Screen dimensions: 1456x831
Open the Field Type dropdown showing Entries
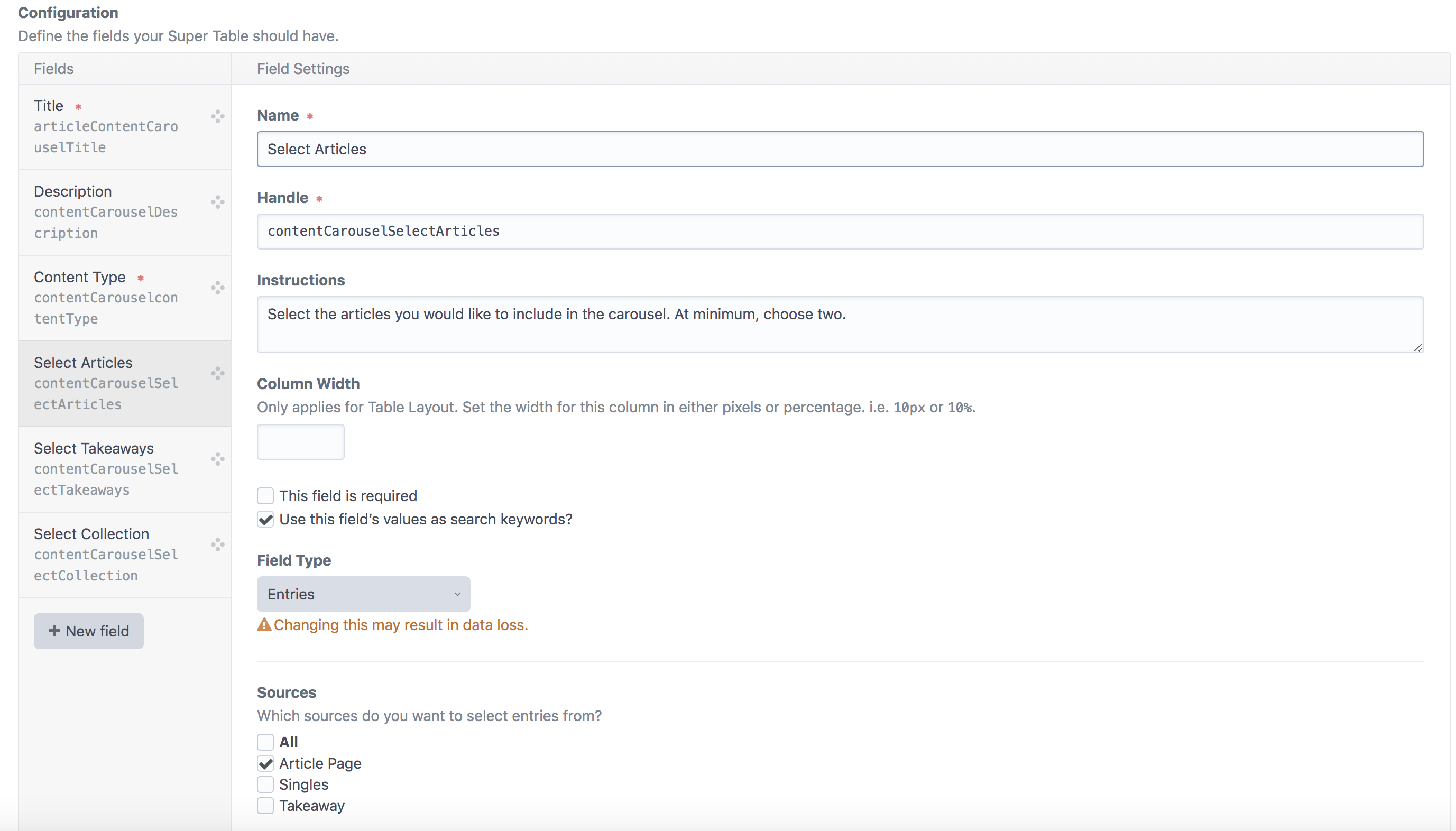click(364, 594)
